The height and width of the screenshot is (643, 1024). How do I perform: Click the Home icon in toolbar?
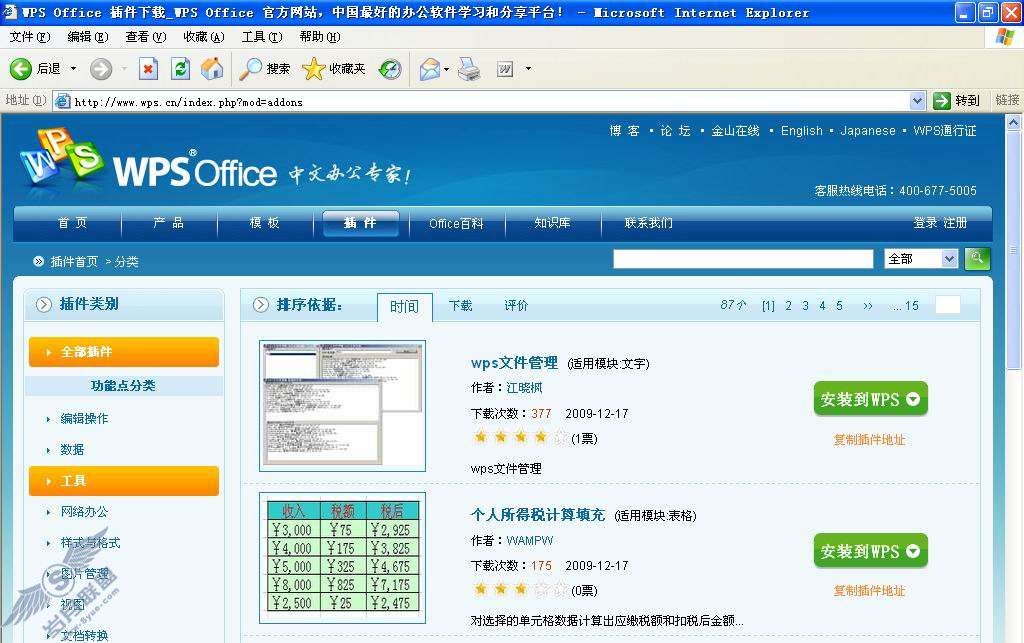[212, 69]
